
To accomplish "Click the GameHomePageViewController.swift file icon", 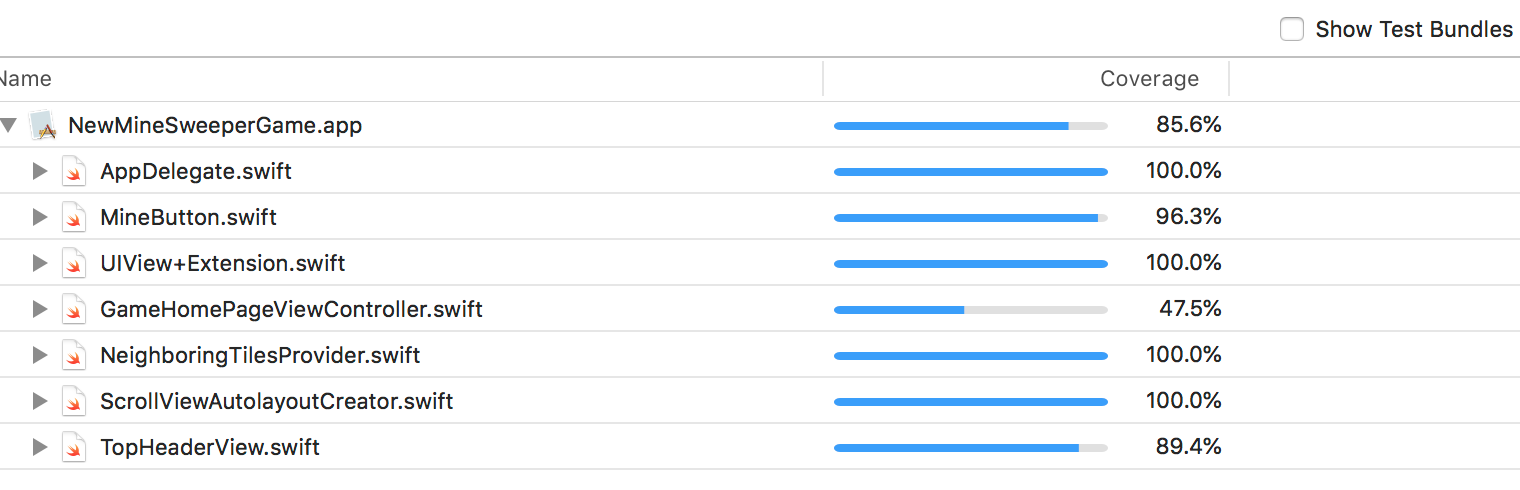I will 74,310.
